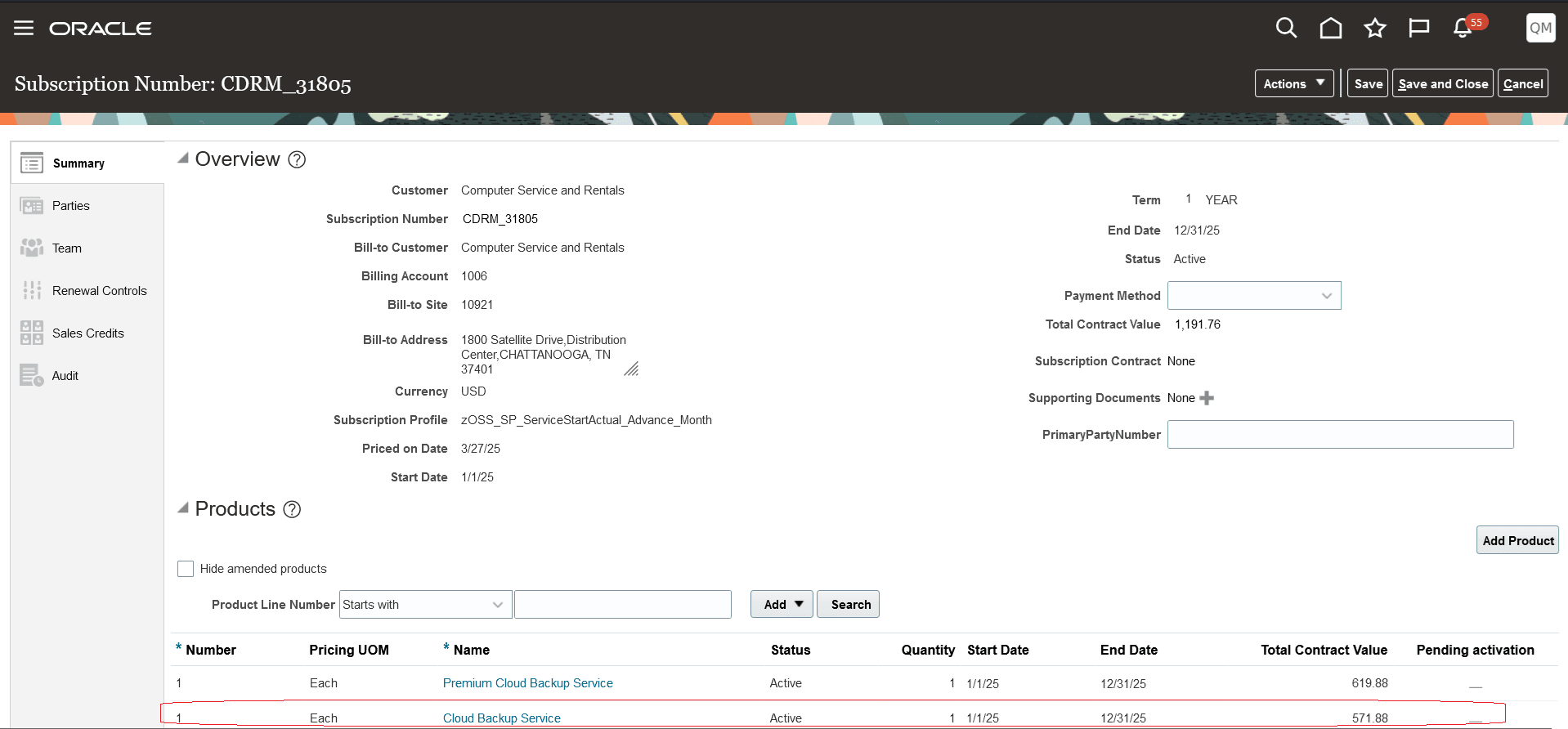Open Favorites star icon

[x=1375, y=29]
